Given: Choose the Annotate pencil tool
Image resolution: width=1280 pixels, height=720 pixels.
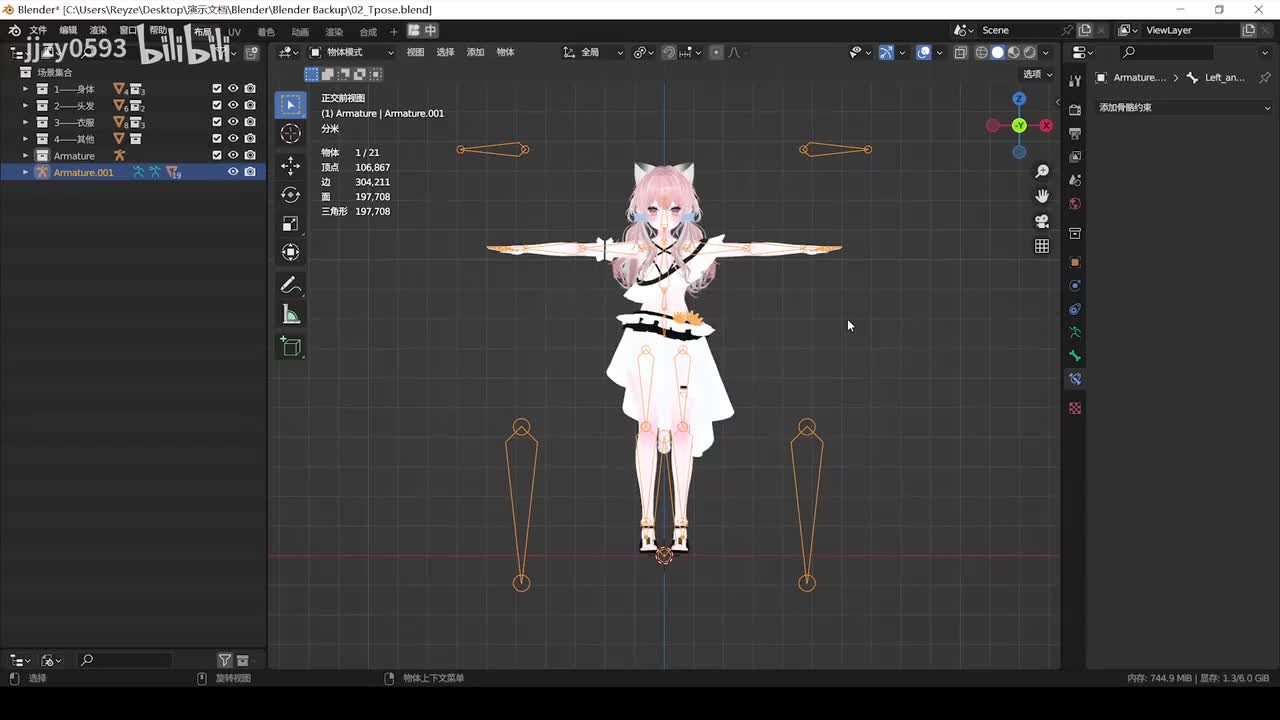Looking at the screenshot, I should [x=291, y=285].
